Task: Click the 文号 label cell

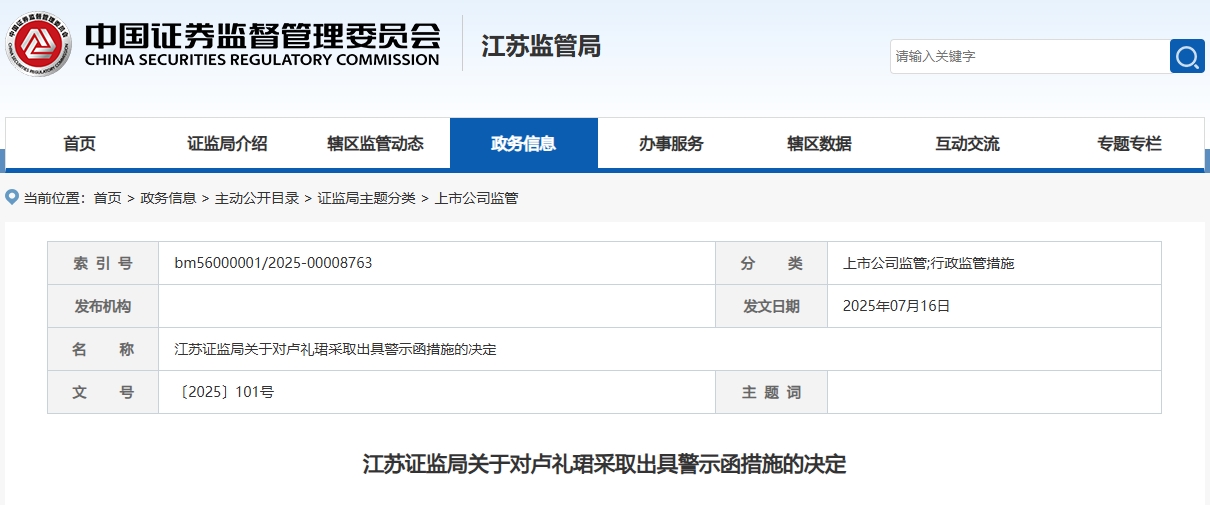Action: tap(103, 392)
